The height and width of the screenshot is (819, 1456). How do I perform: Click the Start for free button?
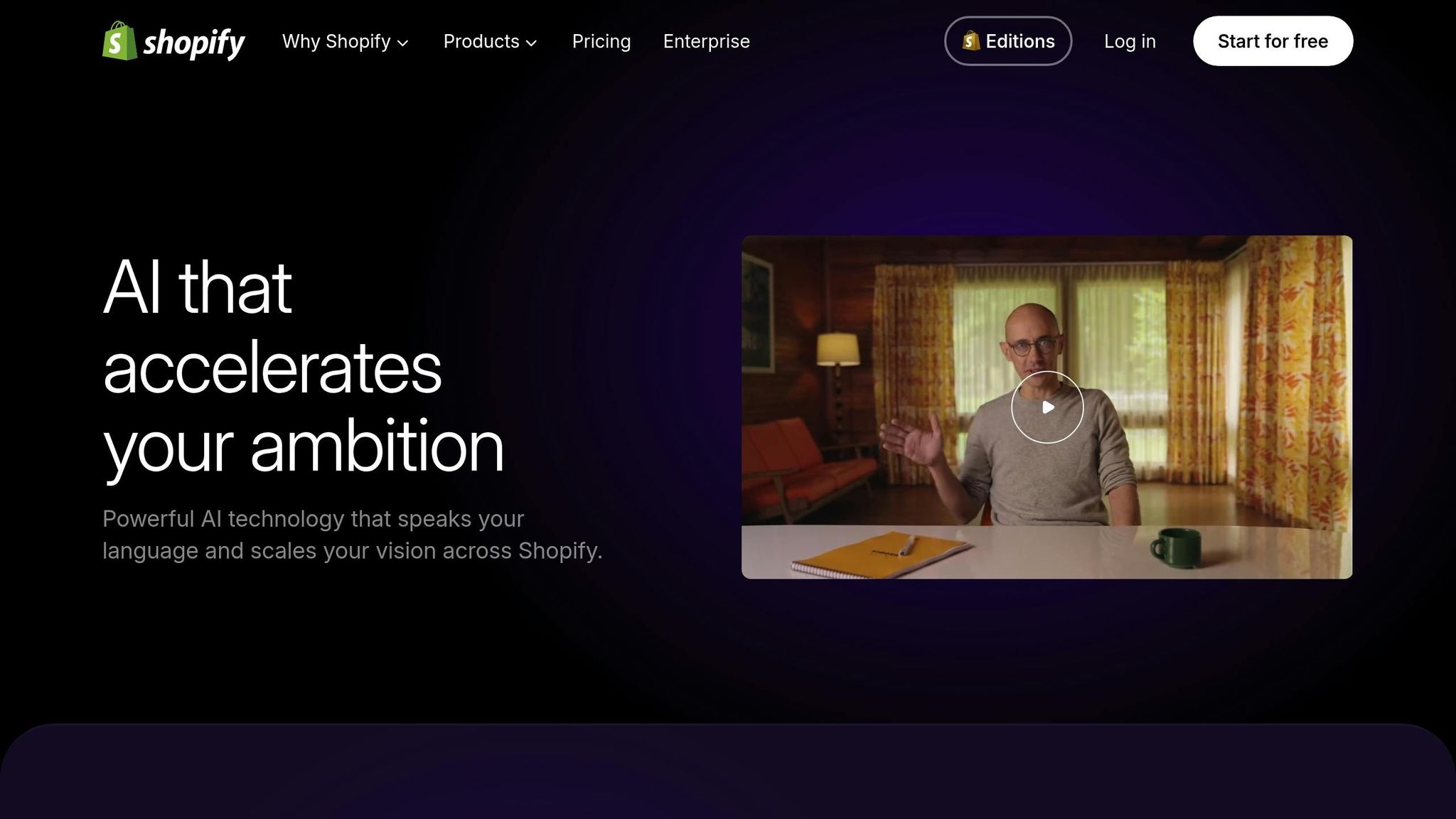coord(1273,41)
